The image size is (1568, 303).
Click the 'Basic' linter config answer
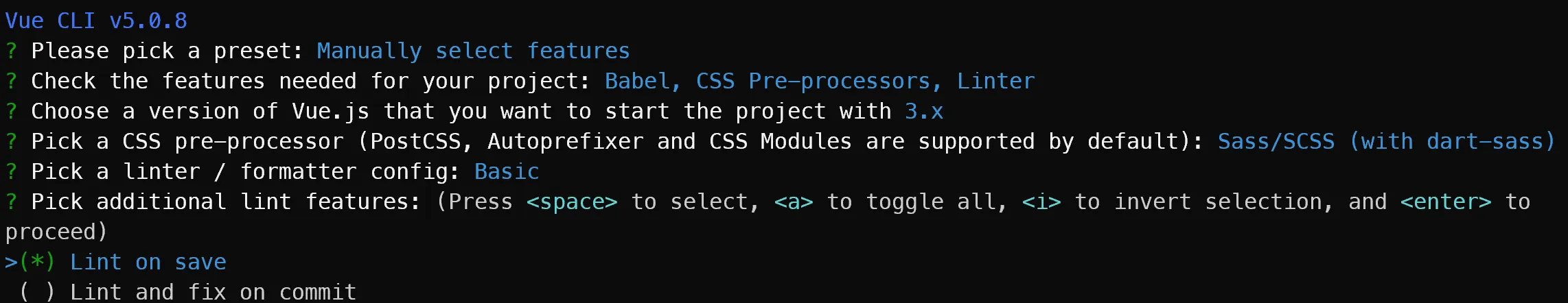(x=507, y=171)
